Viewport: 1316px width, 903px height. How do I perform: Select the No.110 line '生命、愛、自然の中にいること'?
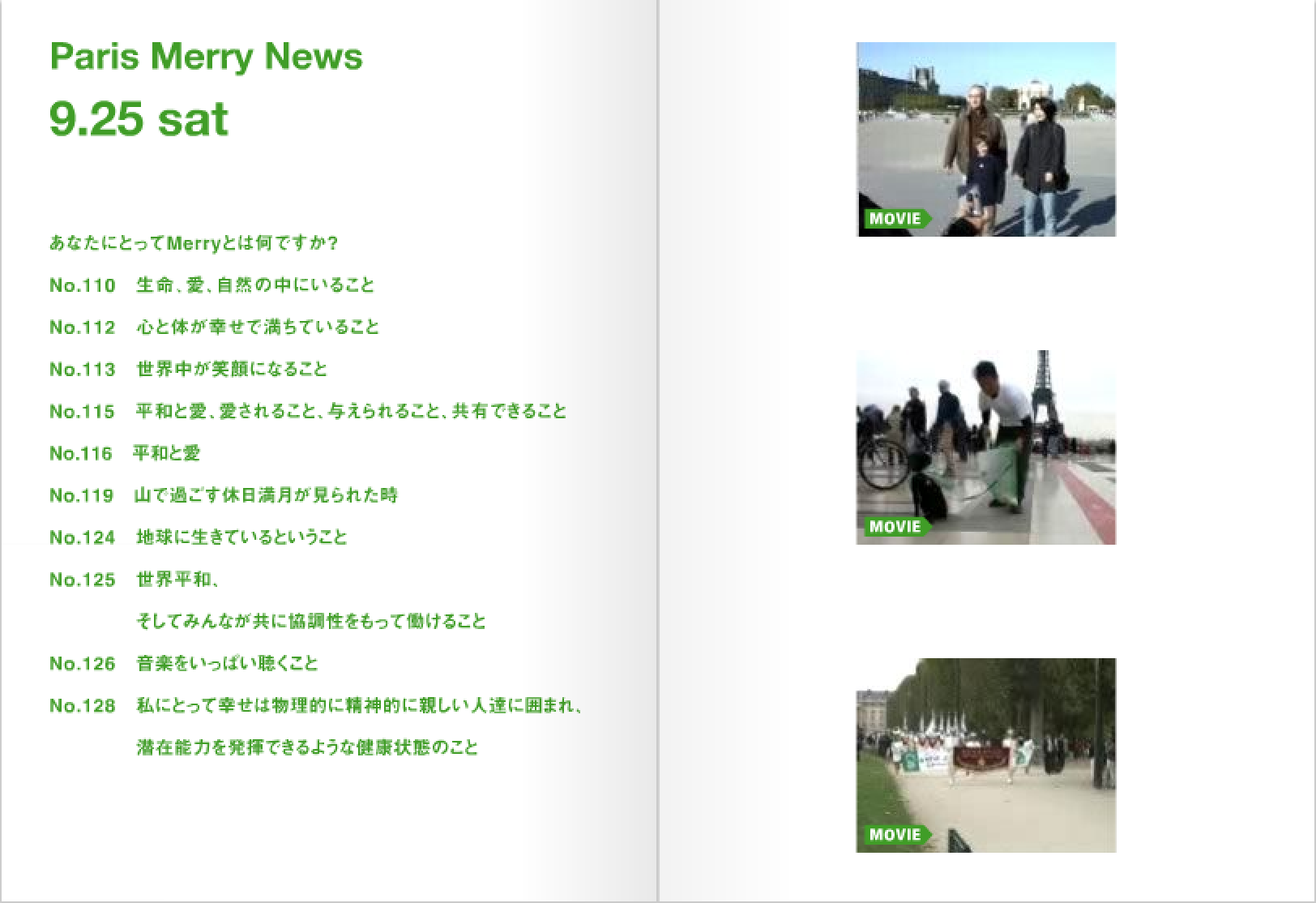[212, 285]
